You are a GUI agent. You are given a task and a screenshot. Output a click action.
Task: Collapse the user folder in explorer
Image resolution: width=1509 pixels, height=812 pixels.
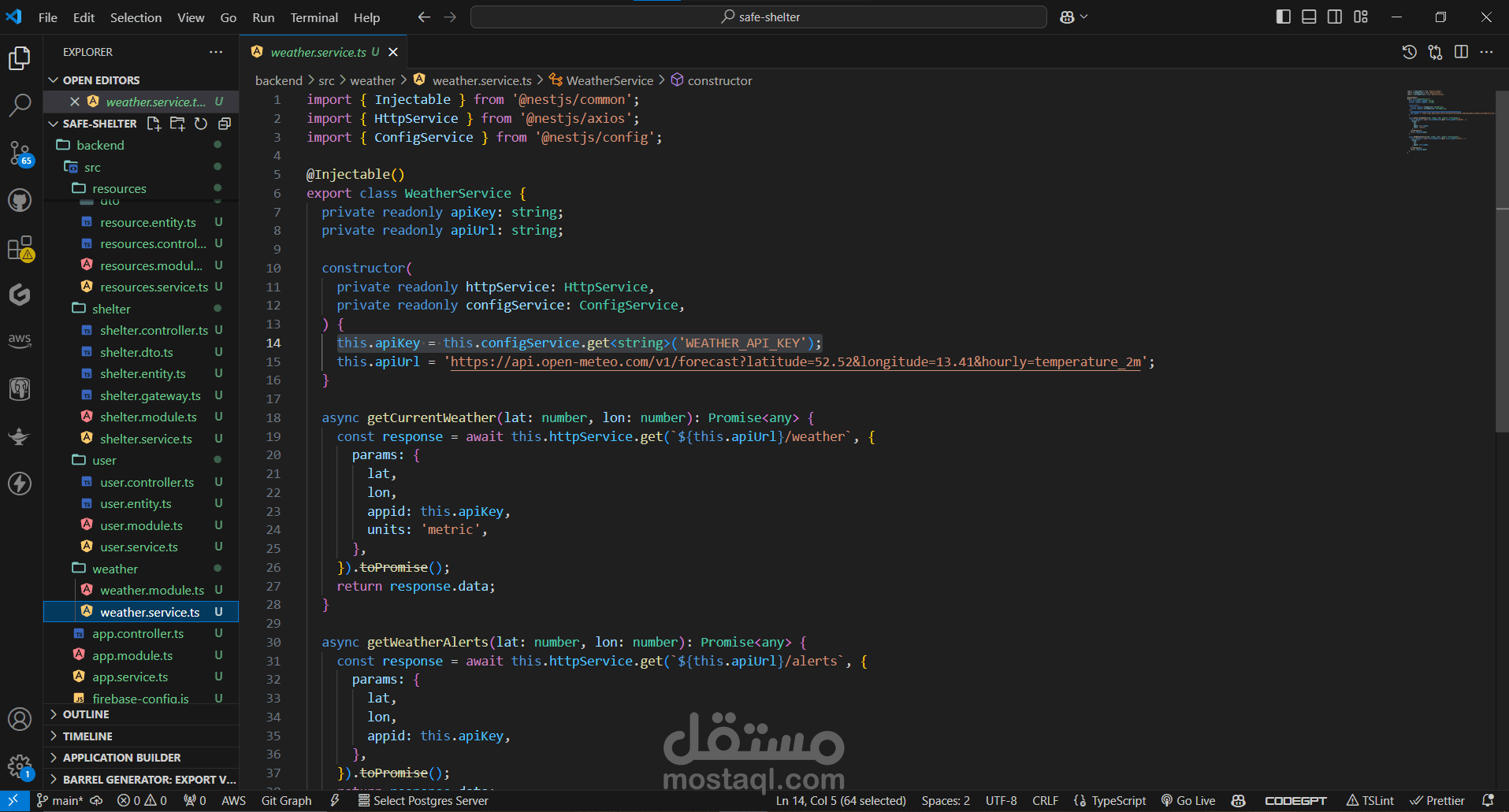(141, 460)
